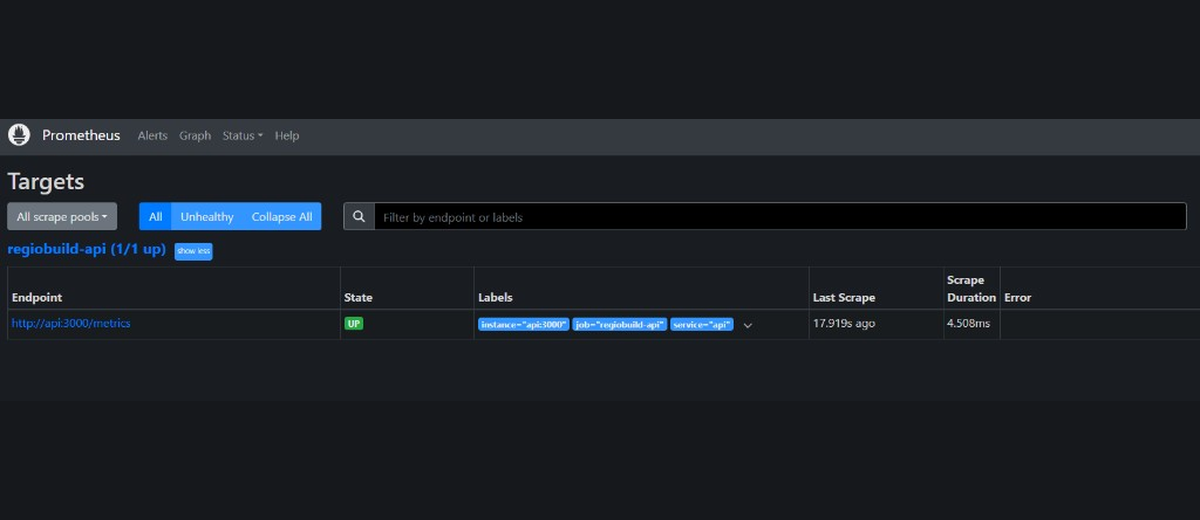Click the show less button
Screen dimensions: 1200x520
point(193,251)
